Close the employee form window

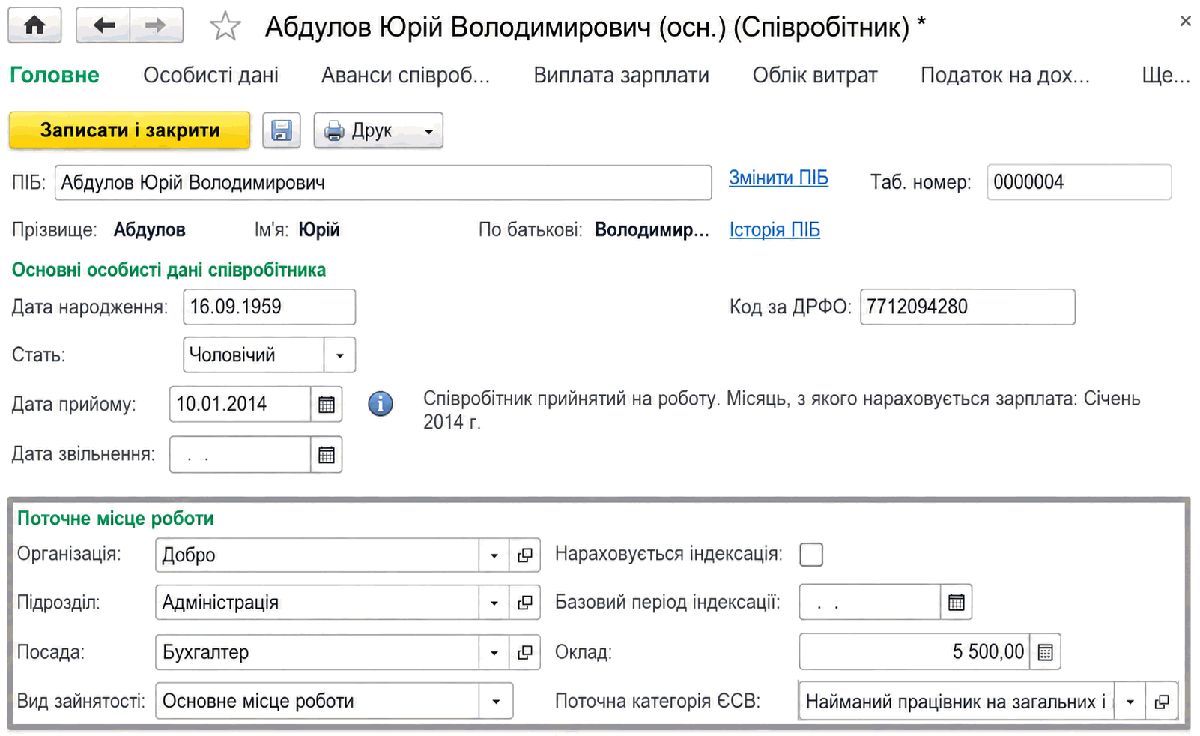click(1185, 20)
